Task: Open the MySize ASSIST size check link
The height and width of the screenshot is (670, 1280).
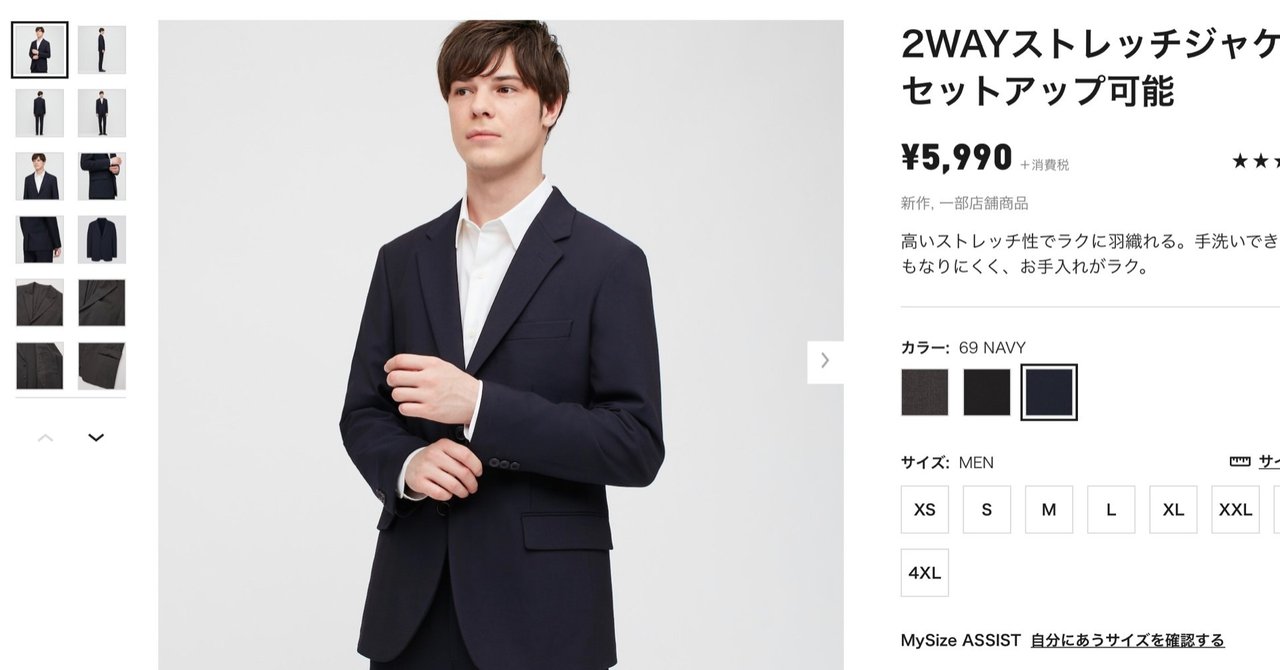Action: (1127, 640)
